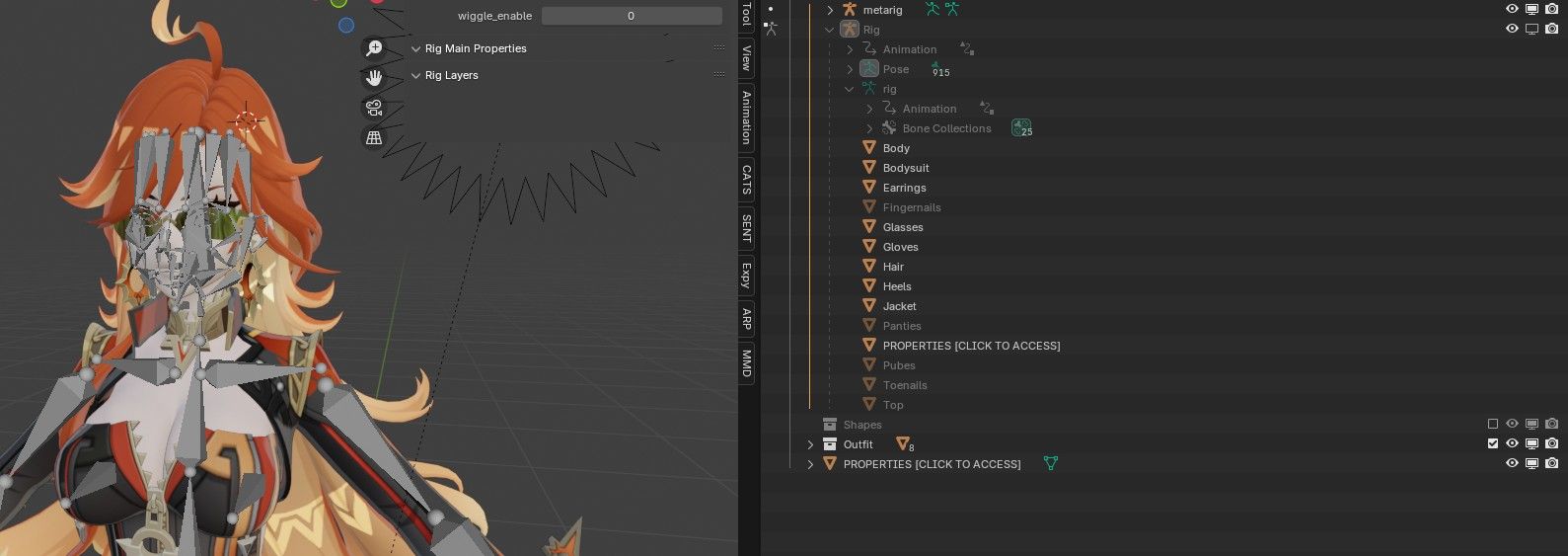Select the Gloves object in outliner
This screenshot has height=556, width=1568.
click(900, 247)
